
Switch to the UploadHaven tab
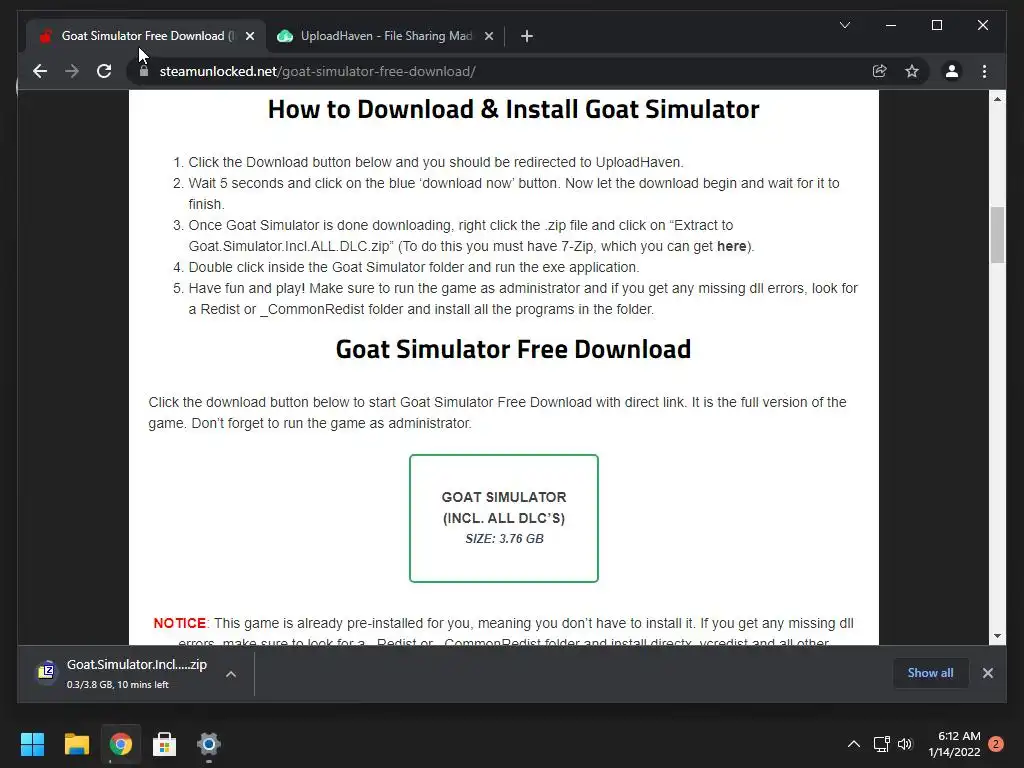tap(385, 36)
